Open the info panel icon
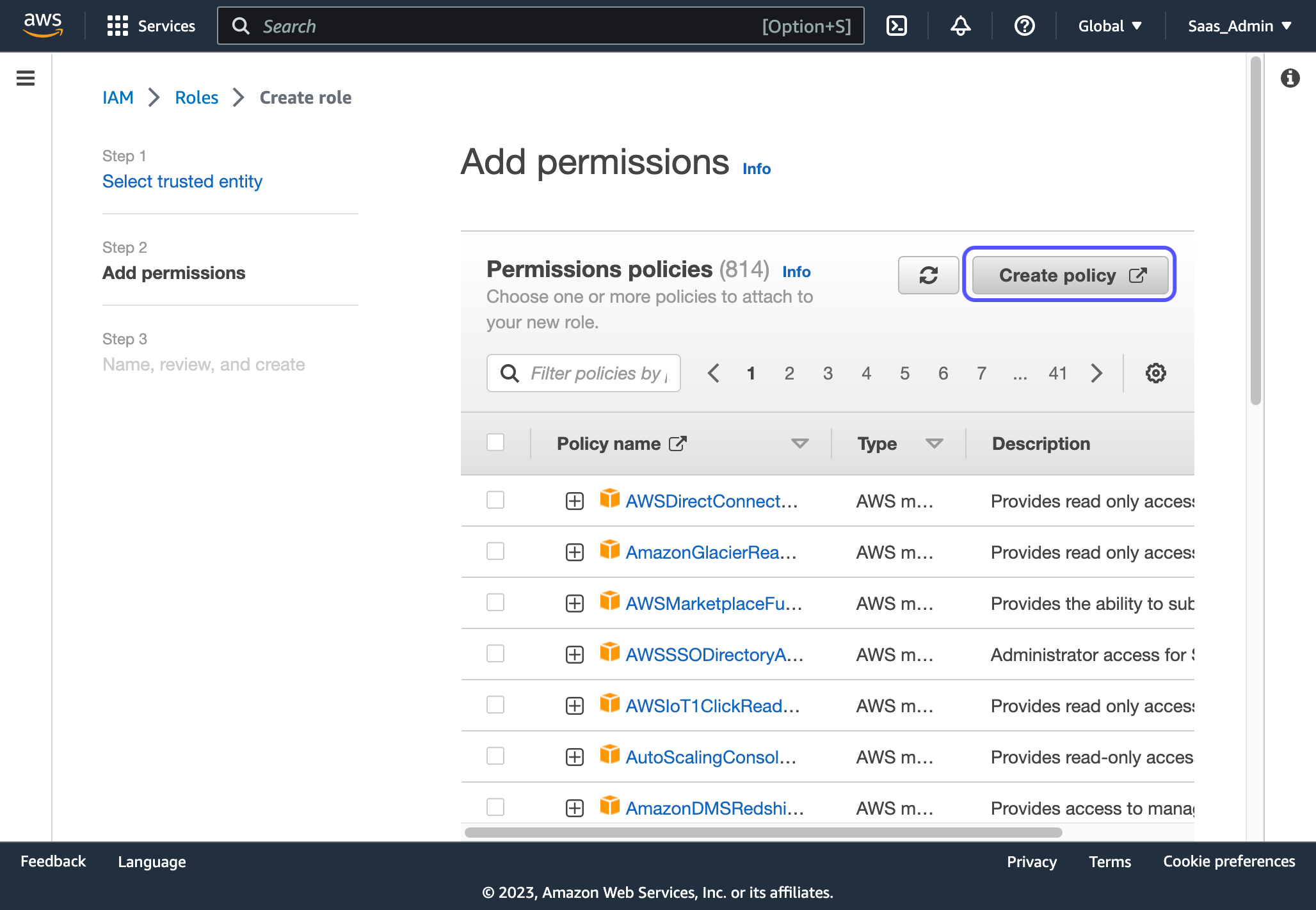The width and height of the screenshot is (1316, 910). 1290,78
